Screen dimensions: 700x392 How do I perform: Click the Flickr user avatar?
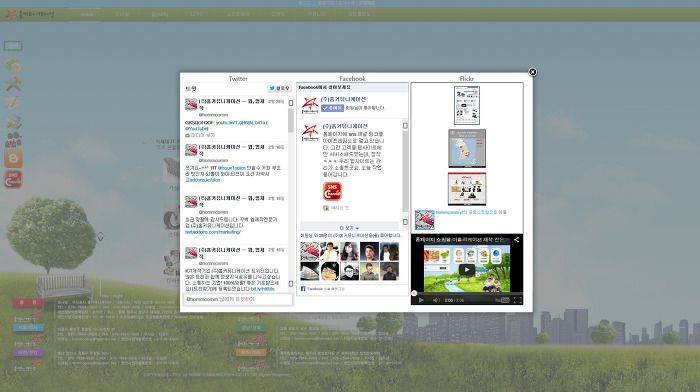(425, 220)
